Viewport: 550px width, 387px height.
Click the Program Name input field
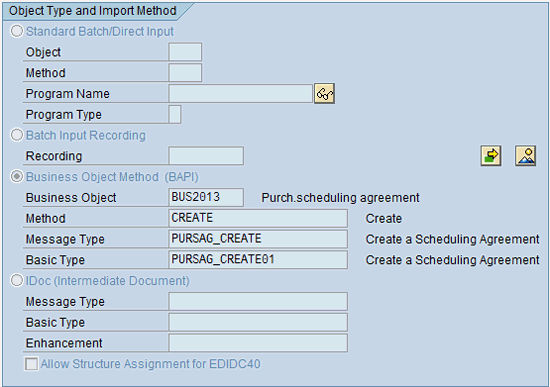[241, 94]
